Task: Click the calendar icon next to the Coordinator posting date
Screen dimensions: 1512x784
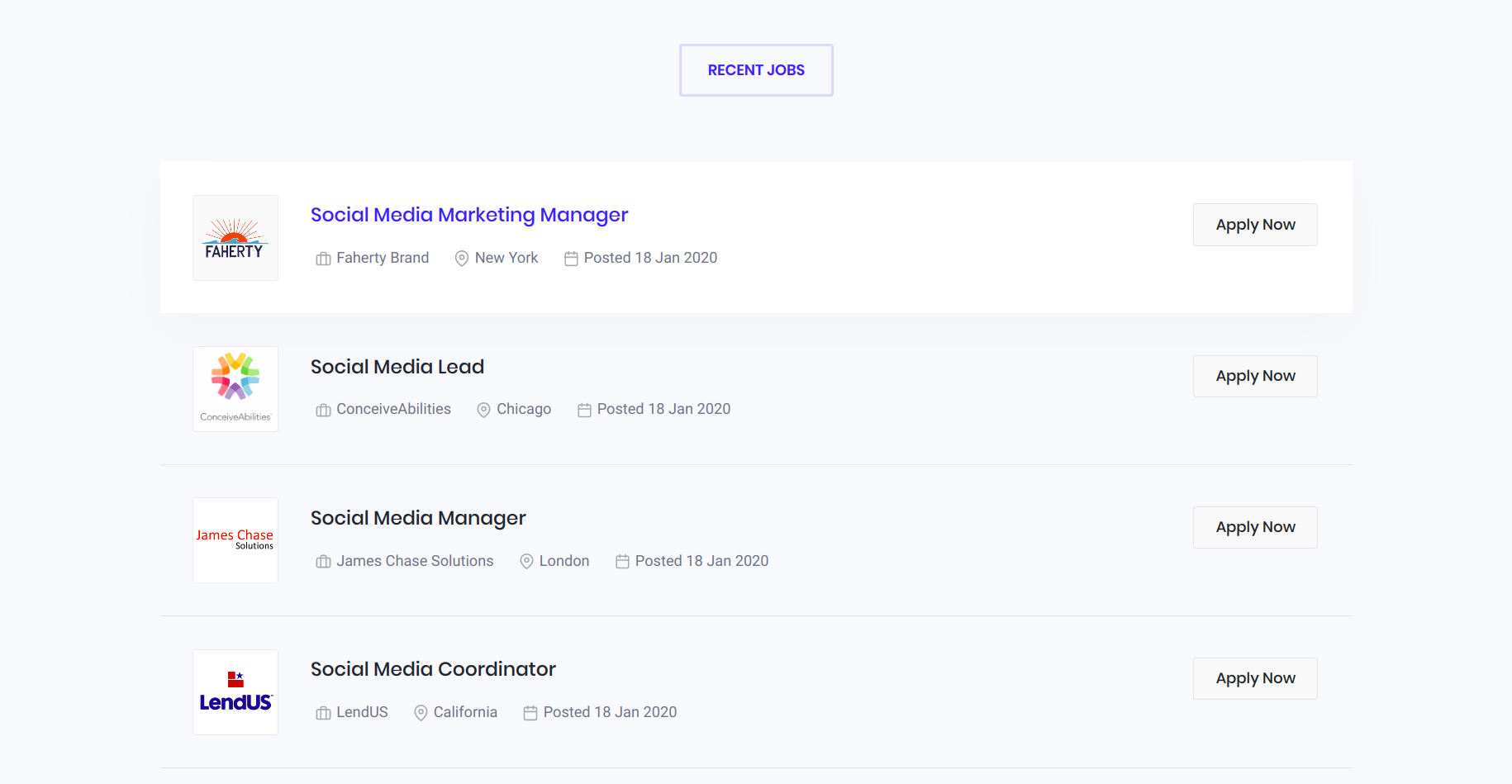Action: tap(530, 712)
